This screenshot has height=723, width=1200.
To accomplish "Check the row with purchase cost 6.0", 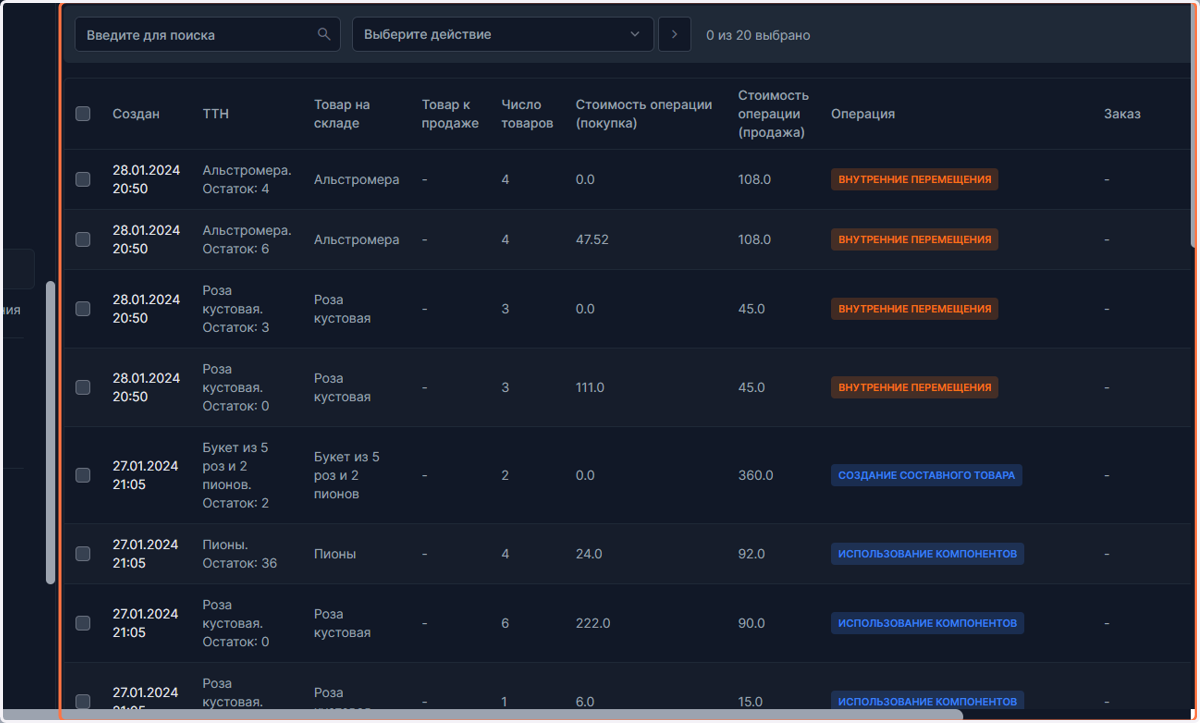I will [x=83, y=701].
